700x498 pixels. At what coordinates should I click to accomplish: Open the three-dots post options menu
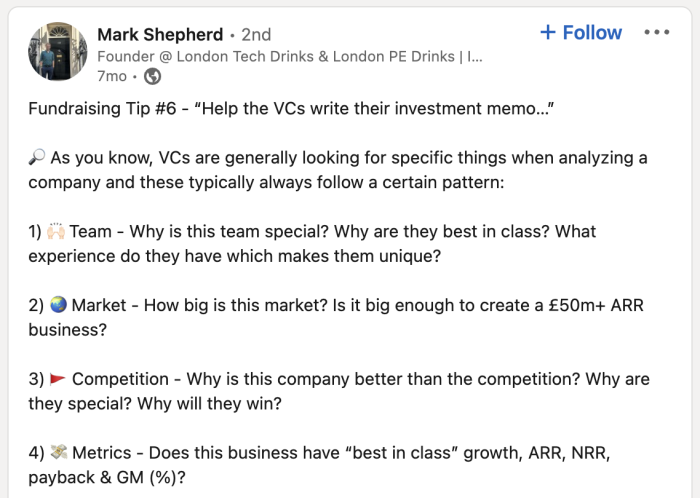(657, 32)
